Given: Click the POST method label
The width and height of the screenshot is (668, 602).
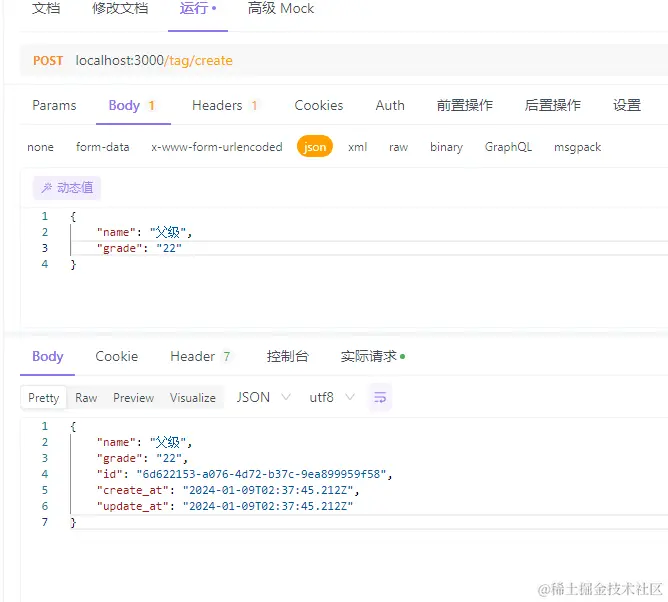Looking at the screenshot, I should coord(48,60).
